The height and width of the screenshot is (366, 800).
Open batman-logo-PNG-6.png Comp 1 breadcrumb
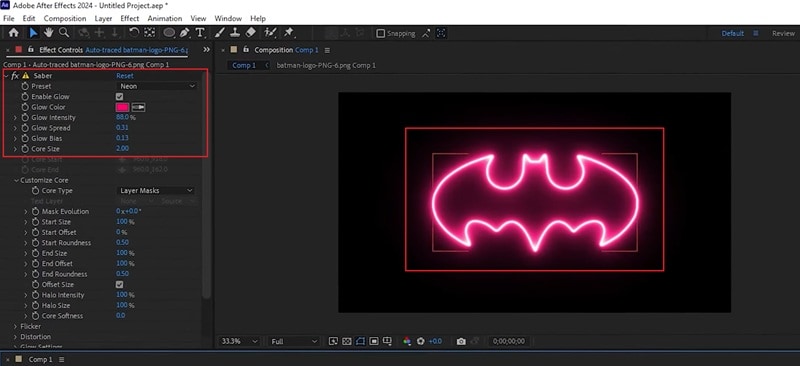tap(326, 65)
